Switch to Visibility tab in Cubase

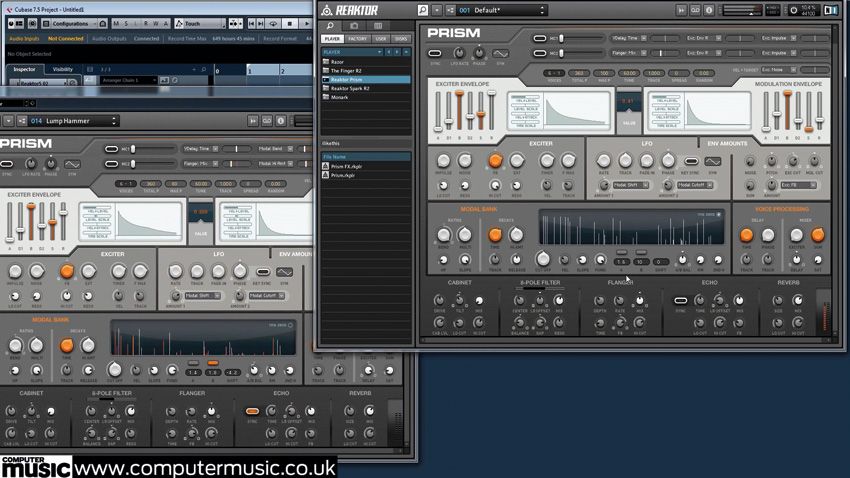(62, 69)
